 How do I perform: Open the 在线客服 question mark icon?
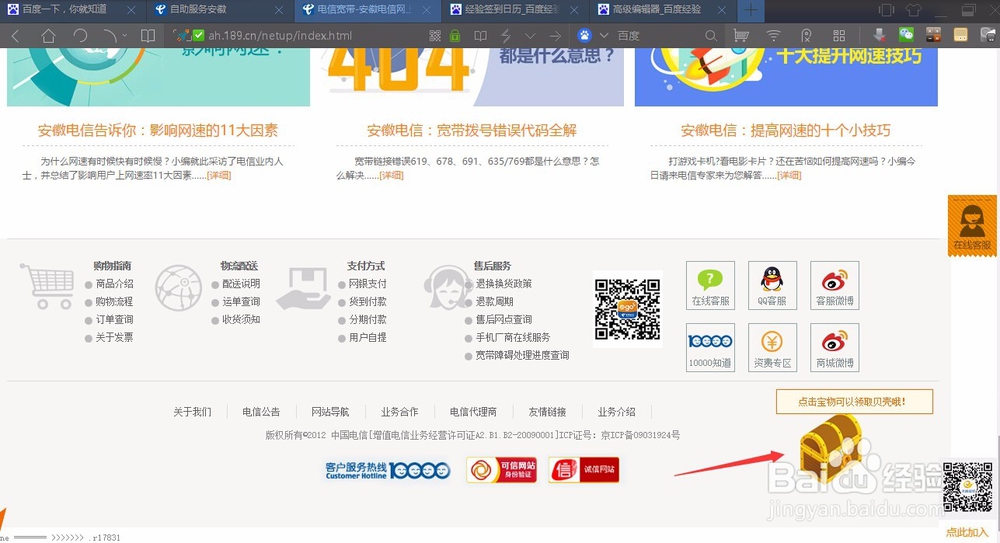point(710,285)
